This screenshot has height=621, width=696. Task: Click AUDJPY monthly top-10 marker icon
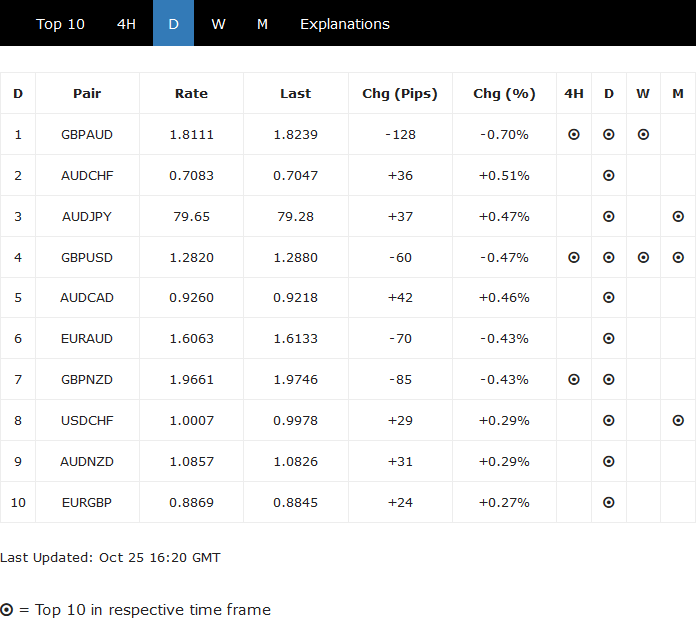(678, 216)
